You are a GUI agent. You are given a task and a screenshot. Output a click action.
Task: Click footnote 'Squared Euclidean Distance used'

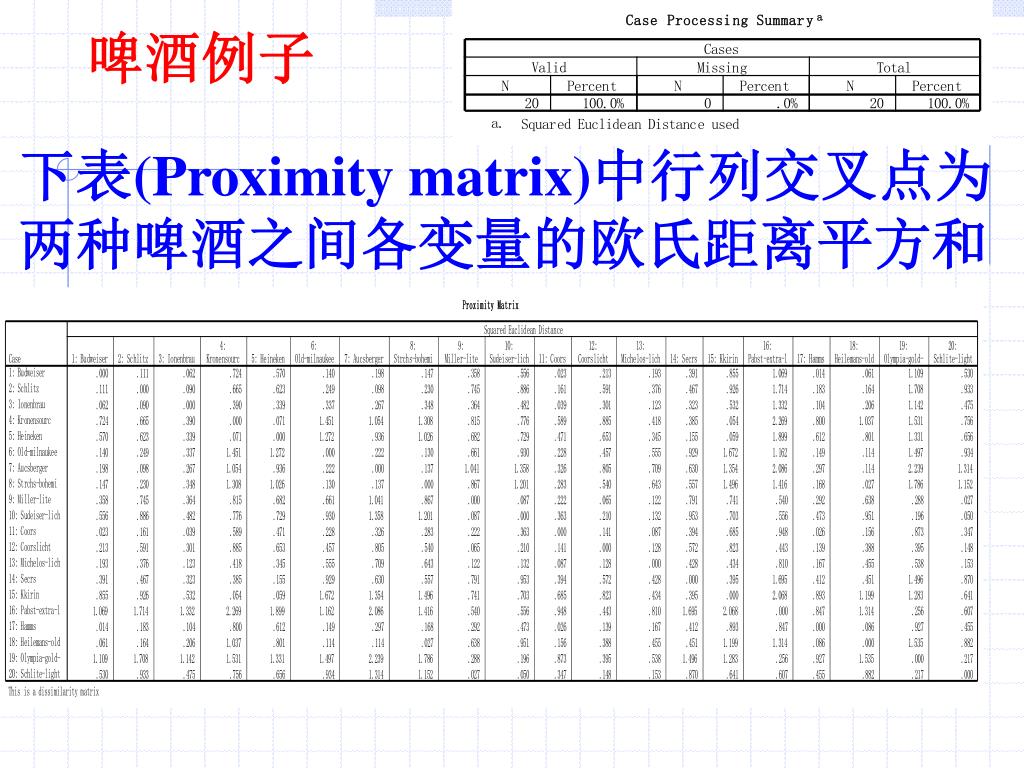click(x=630, y=124)
